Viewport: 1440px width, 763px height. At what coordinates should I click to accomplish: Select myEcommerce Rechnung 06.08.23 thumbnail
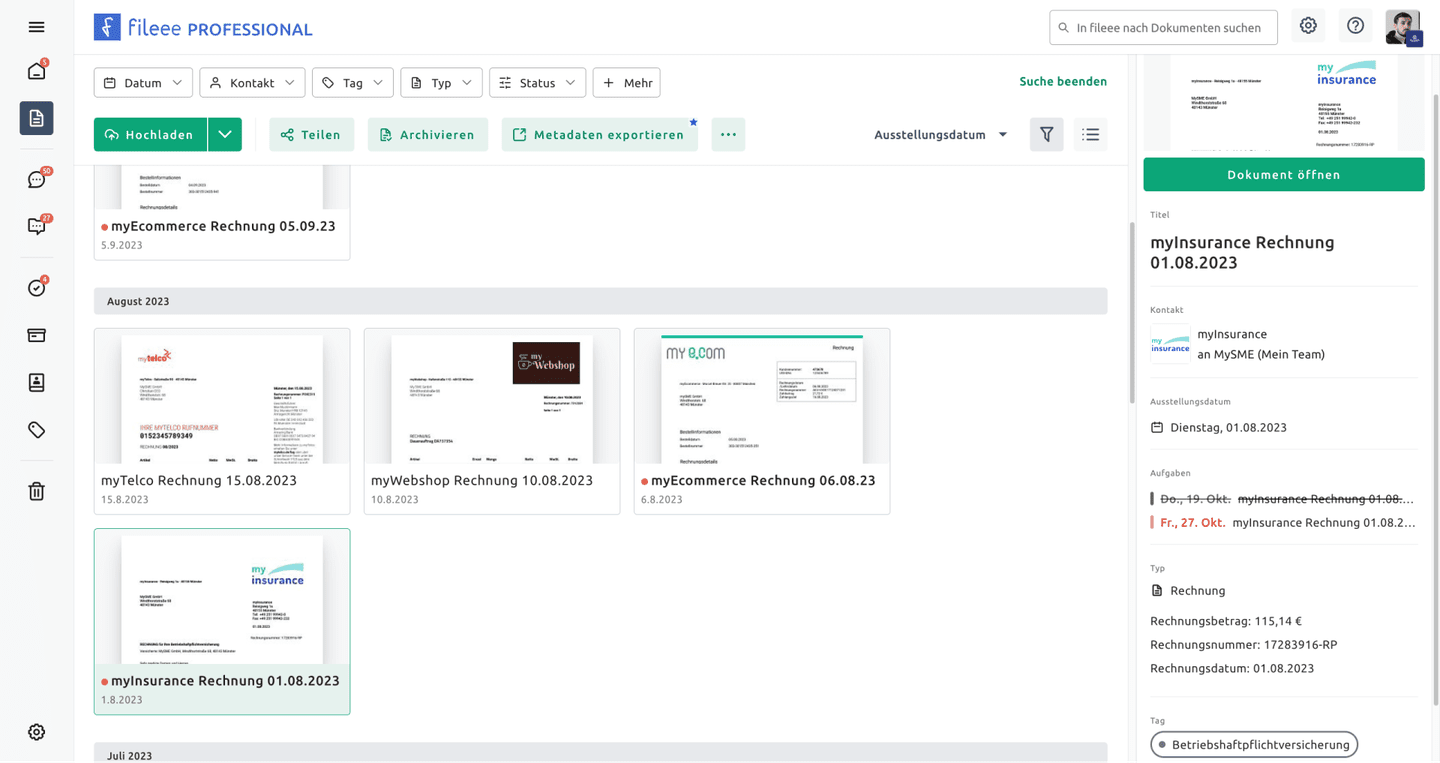tap(762, 421)
